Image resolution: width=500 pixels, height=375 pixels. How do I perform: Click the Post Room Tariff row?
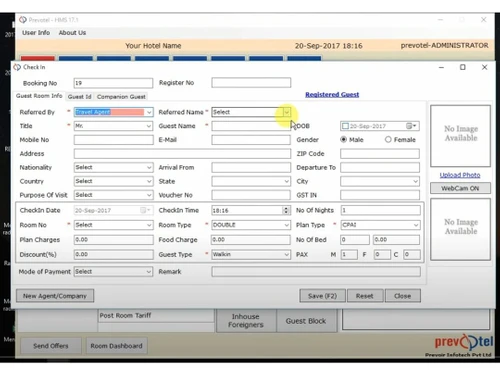(x=156, y=315)
